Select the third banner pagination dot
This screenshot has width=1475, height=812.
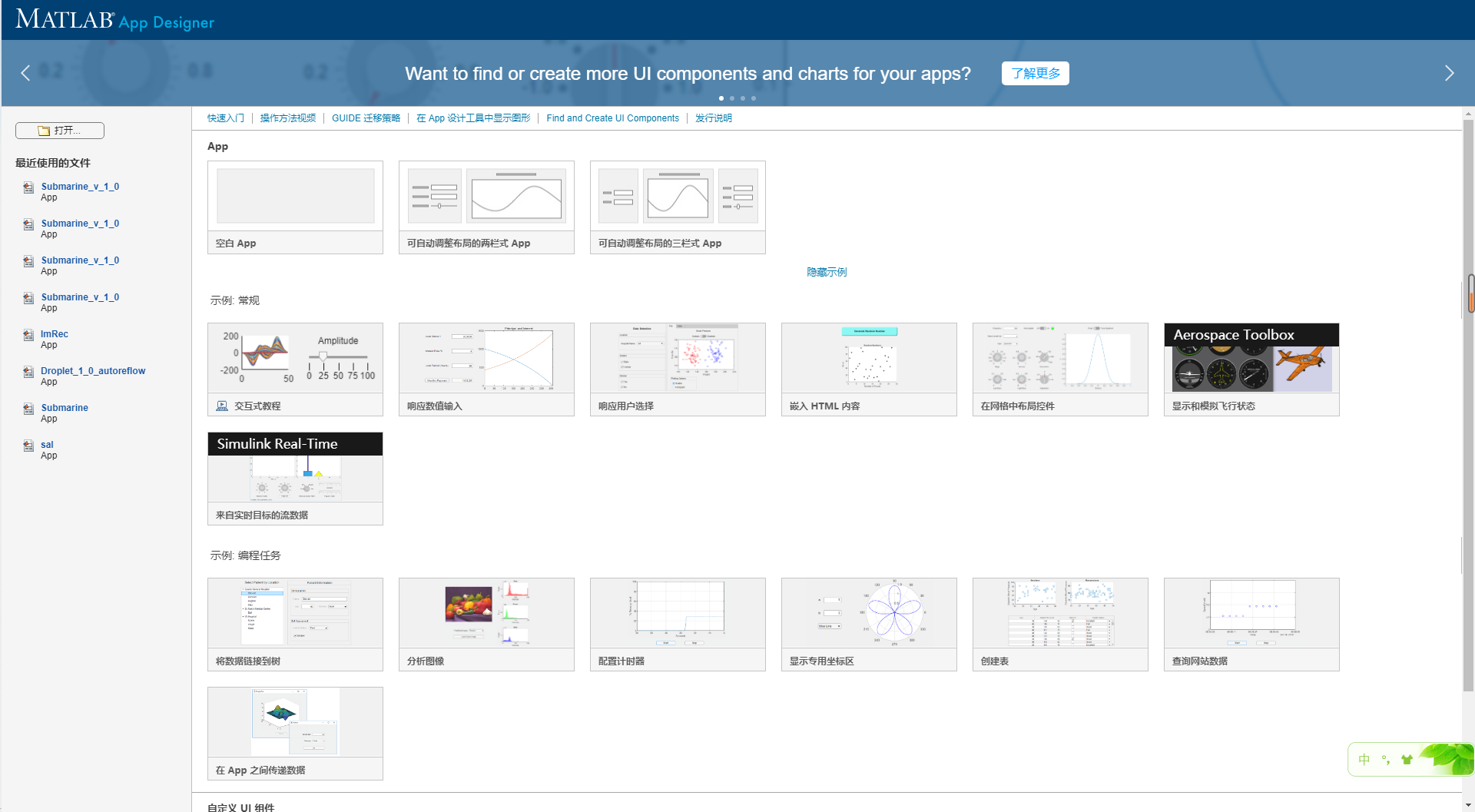pyautogui.click(x=743, y=98)
